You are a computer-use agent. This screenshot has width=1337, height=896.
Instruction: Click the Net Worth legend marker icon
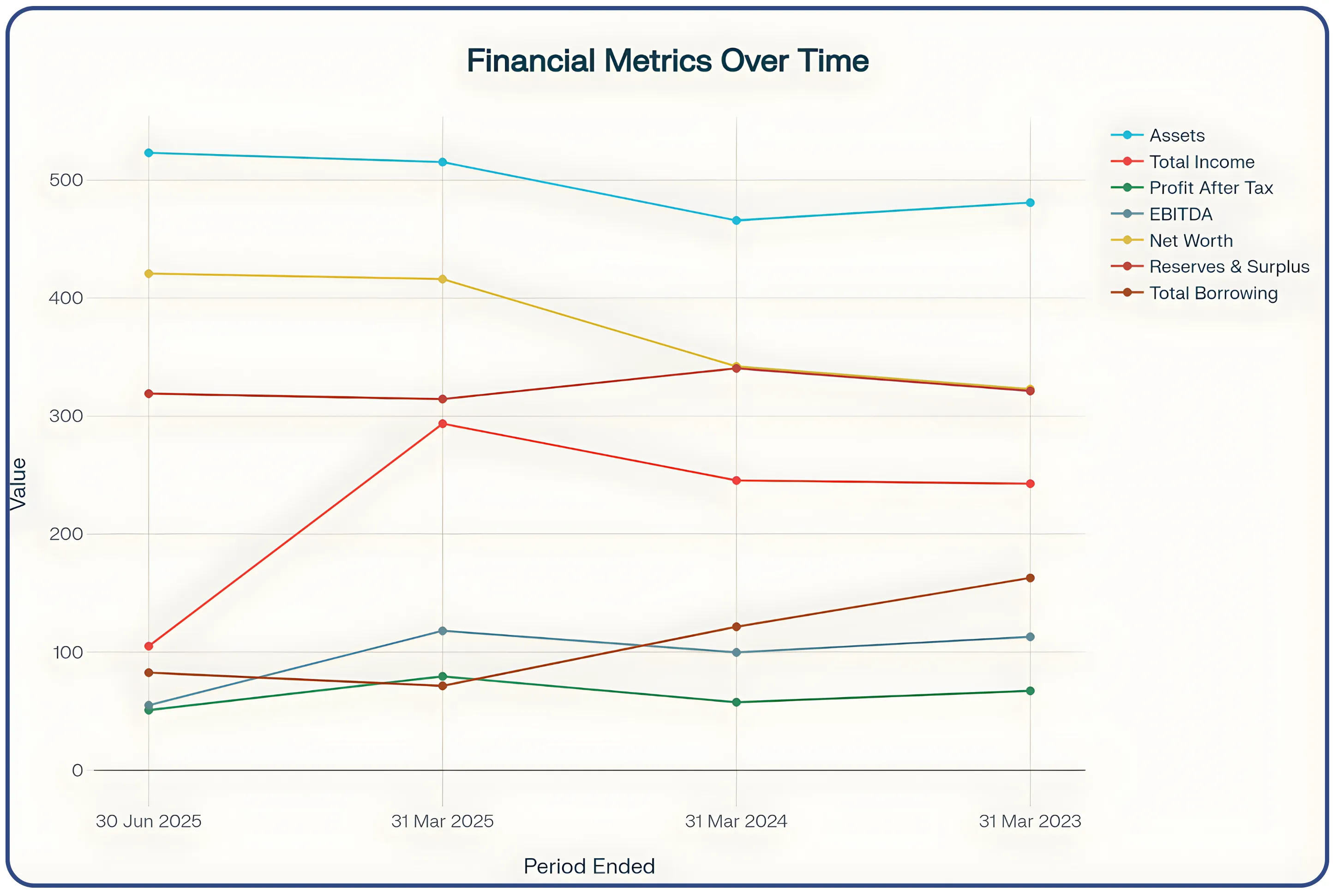[x=1127, y=240]
